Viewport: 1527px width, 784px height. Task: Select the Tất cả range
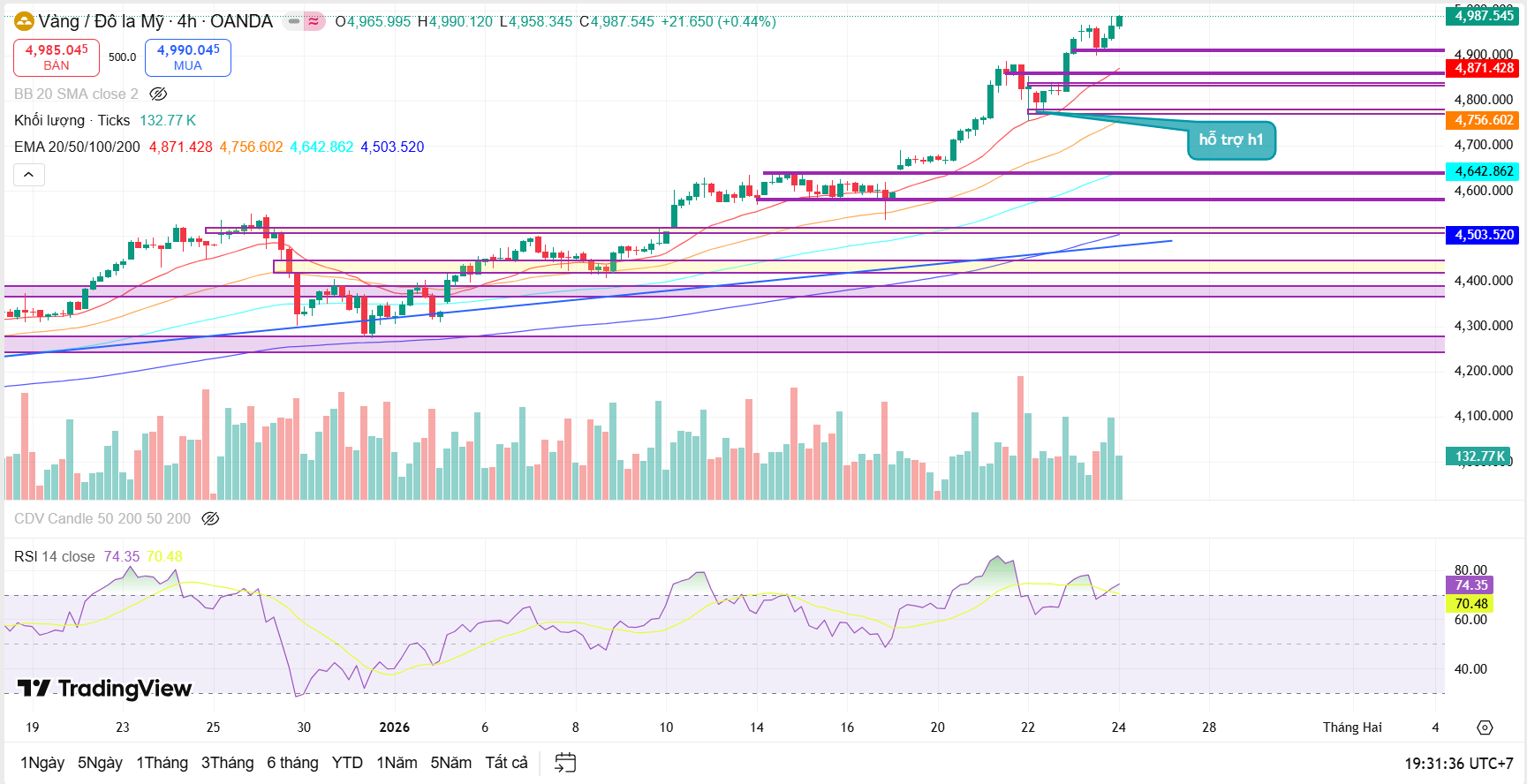[x=506, y=763]
